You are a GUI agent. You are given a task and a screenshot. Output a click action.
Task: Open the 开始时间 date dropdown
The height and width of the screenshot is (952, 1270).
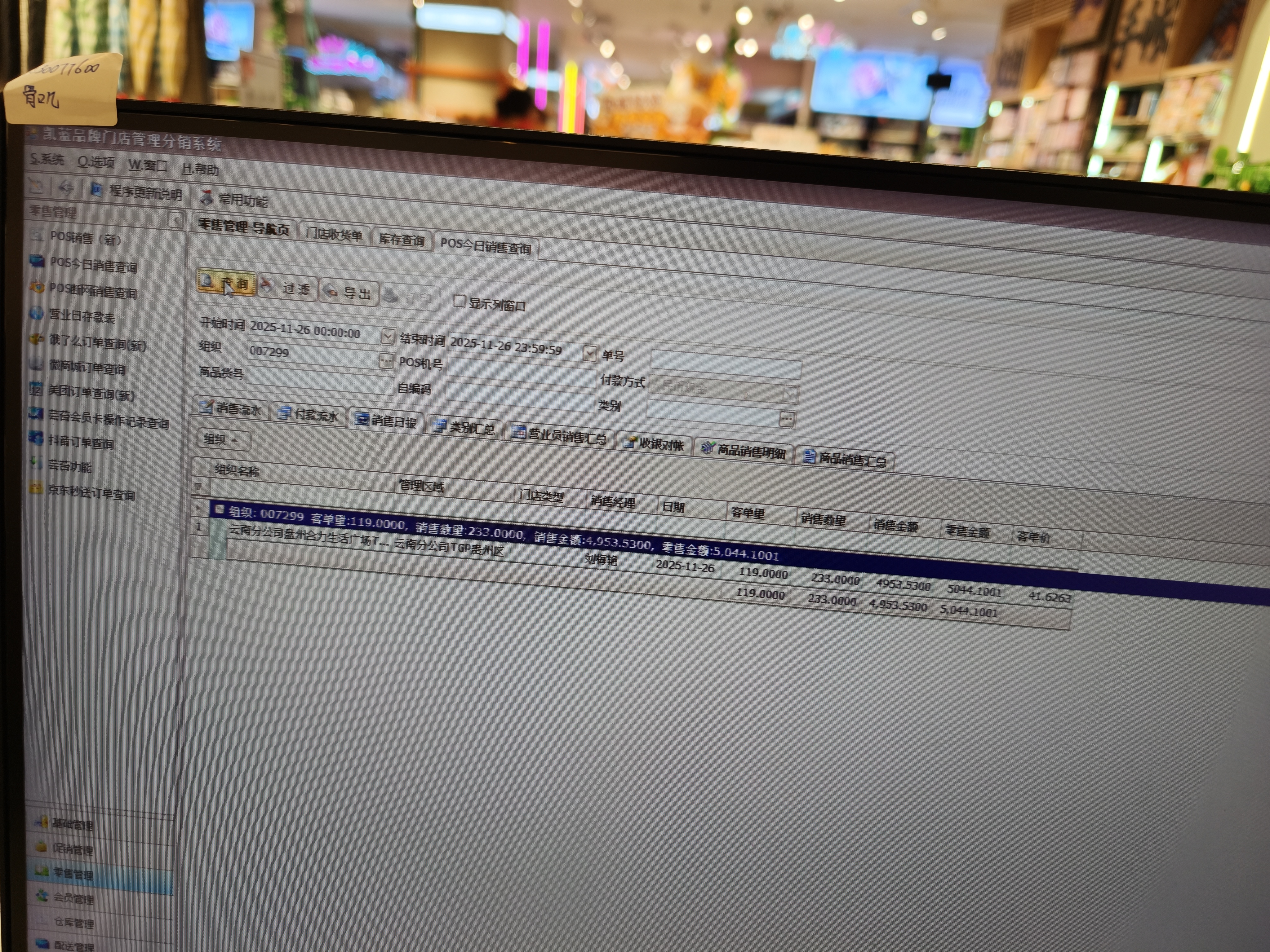388,336
